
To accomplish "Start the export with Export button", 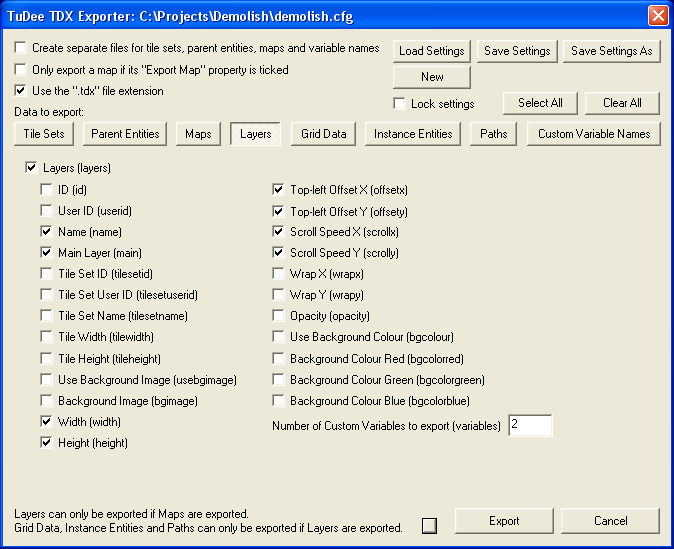I will click(x=504, y=521).
